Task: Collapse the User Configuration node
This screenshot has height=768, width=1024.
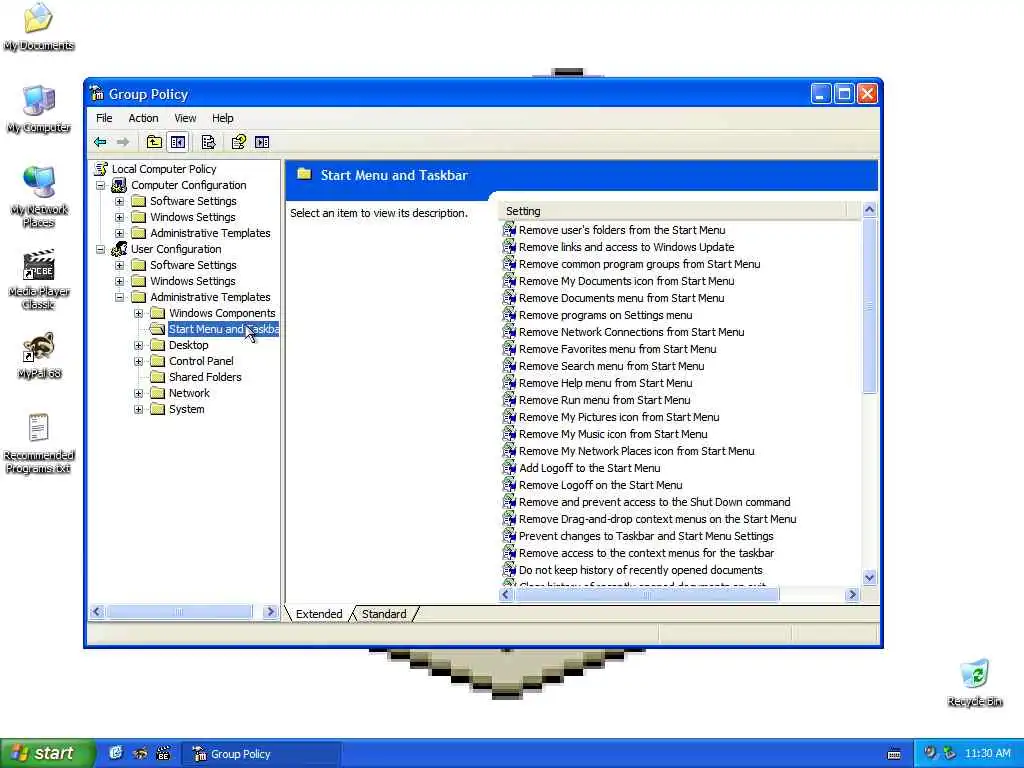Action: coord(101,249)
